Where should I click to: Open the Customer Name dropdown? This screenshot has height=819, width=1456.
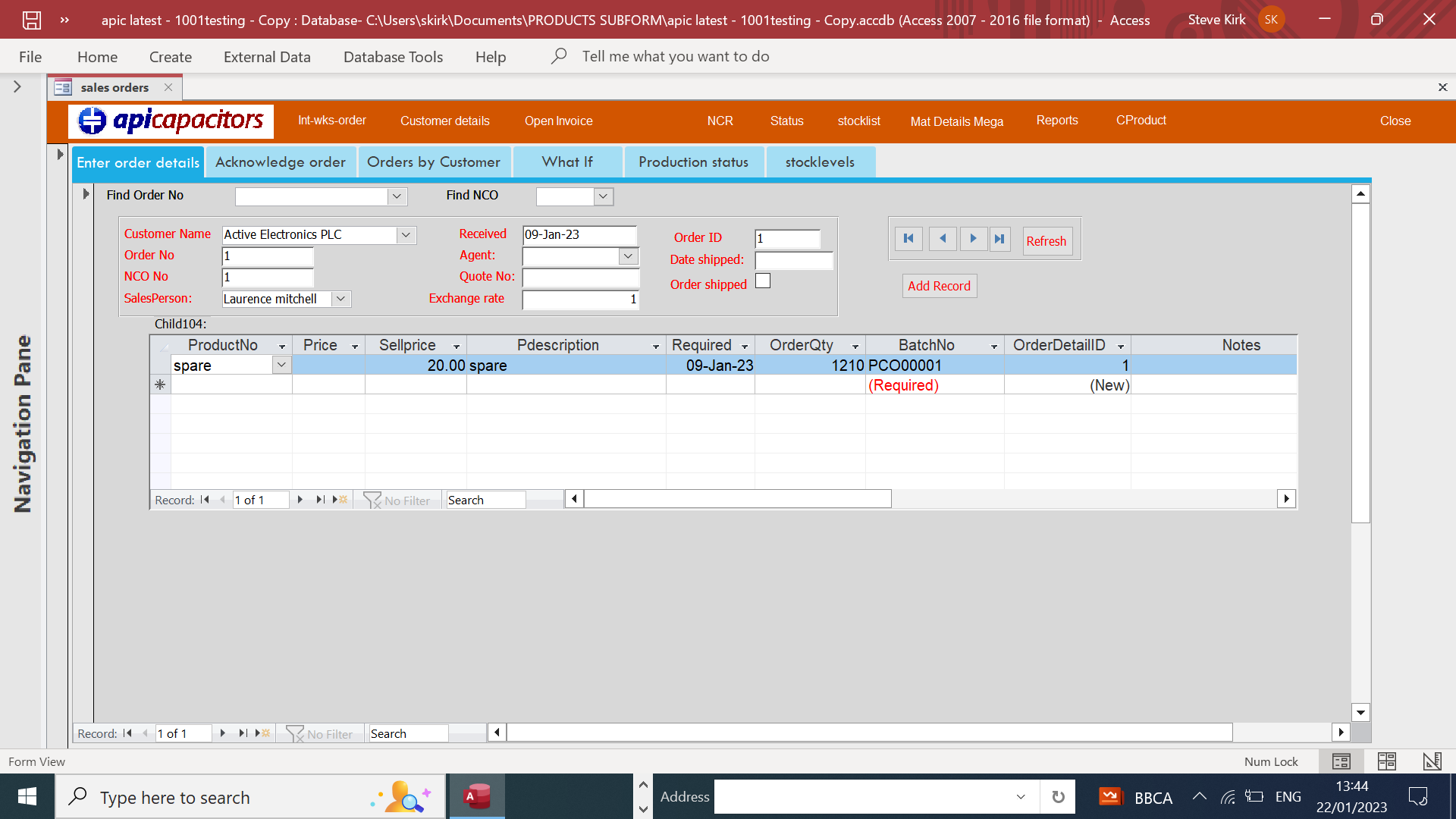406,235
